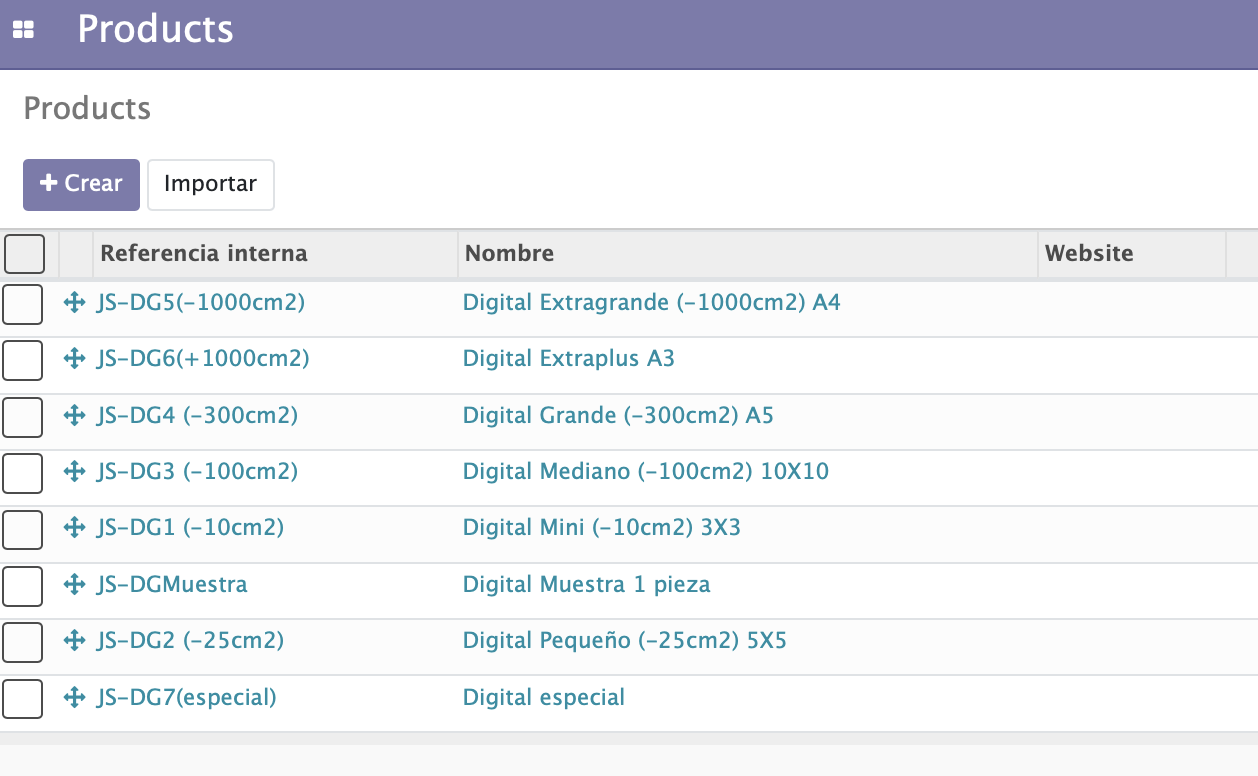This screenshot has height=776, width=1258.
Task: Click drag handle for JS-DG3 (-100cm2) row
Action: 73,471
